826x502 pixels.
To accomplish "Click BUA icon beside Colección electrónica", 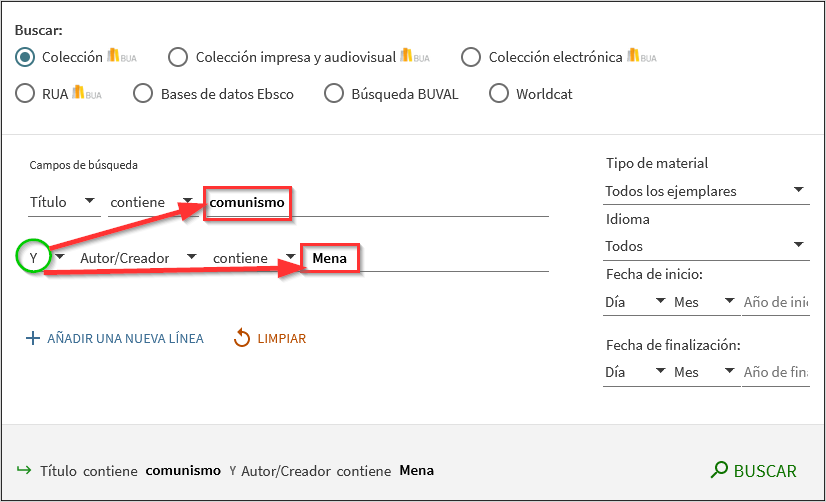I will point(641,57).
